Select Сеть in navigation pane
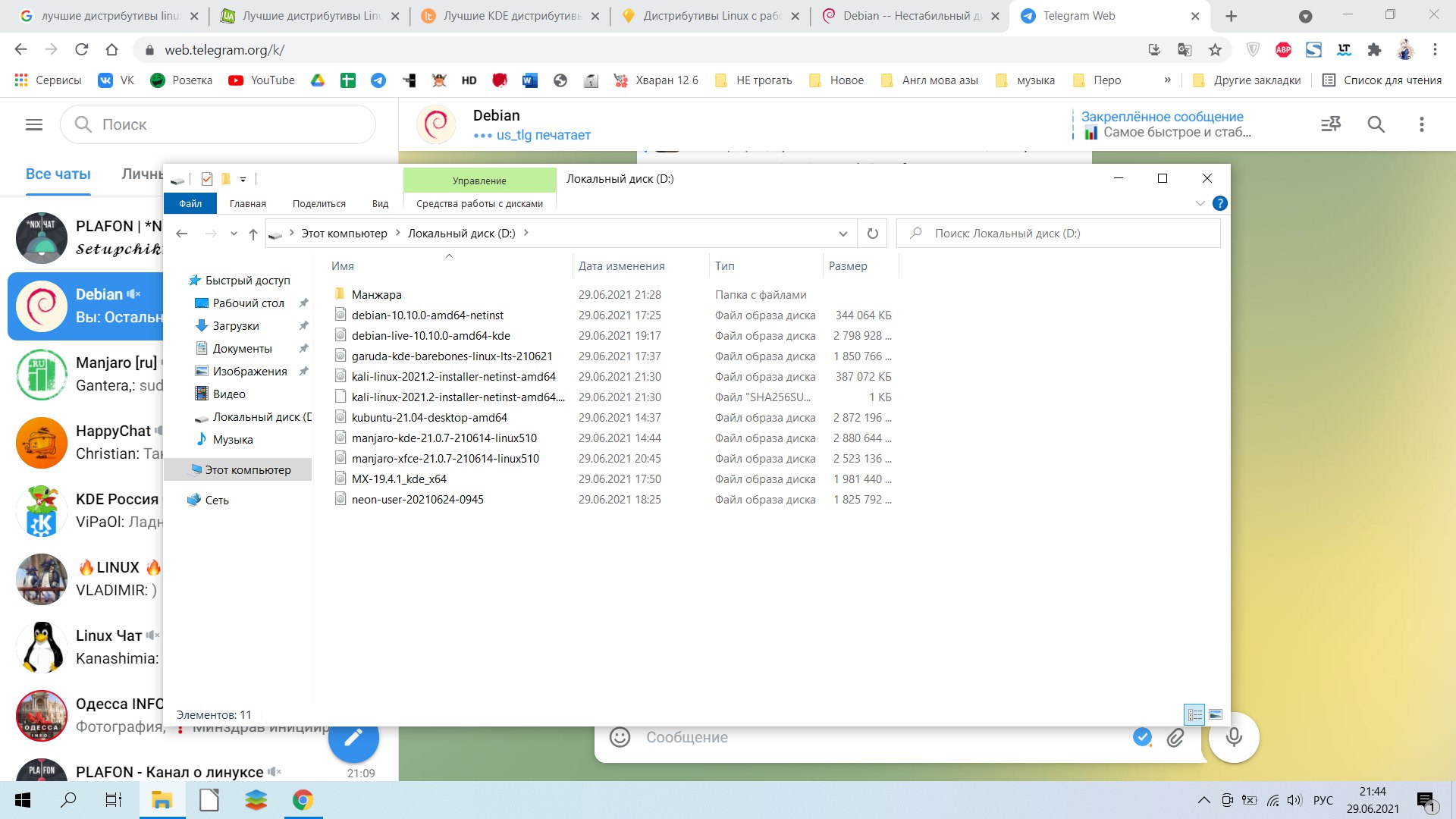 point(216,500)
